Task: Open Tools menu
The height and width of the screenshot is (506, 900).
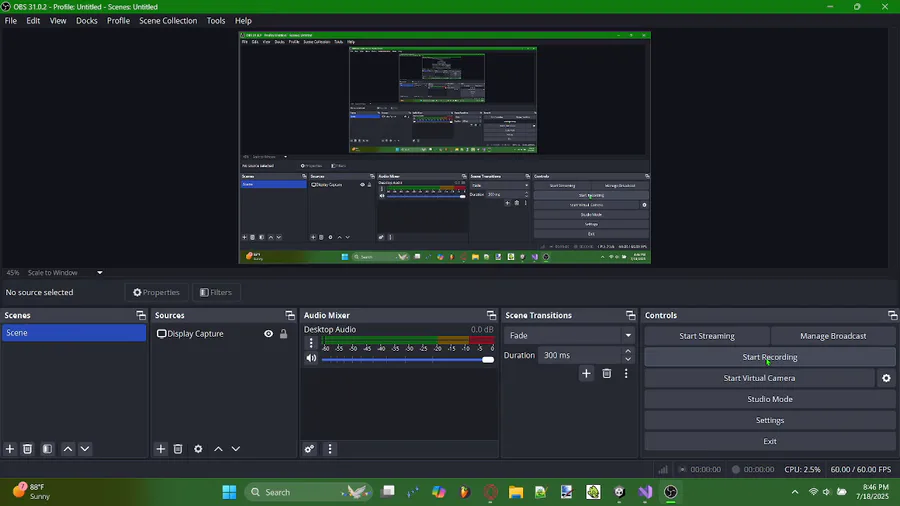Action: (x=216, y=21)
